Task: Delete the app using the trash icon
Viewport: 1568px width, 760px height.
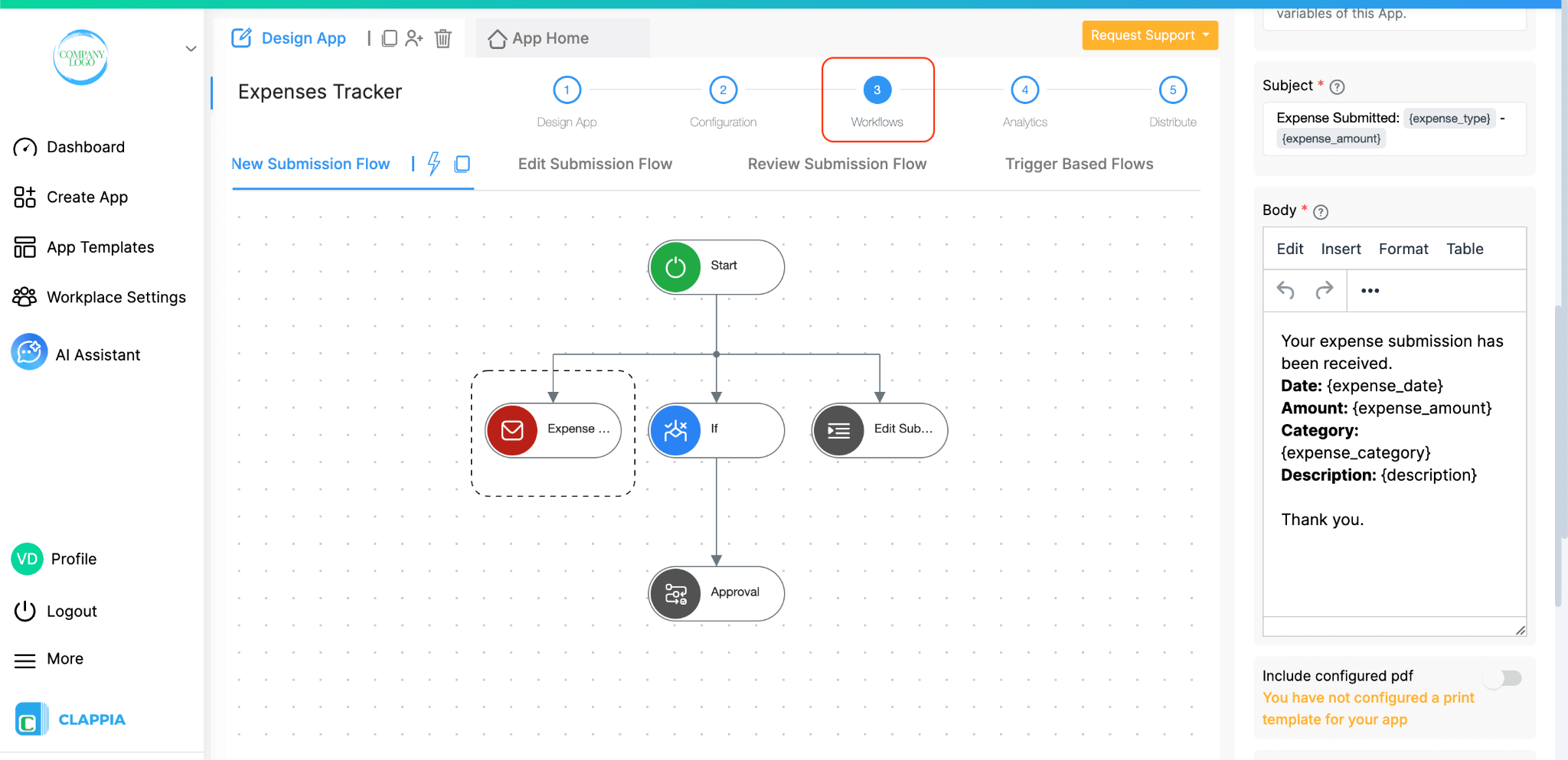Action: [x=443, y=38]
